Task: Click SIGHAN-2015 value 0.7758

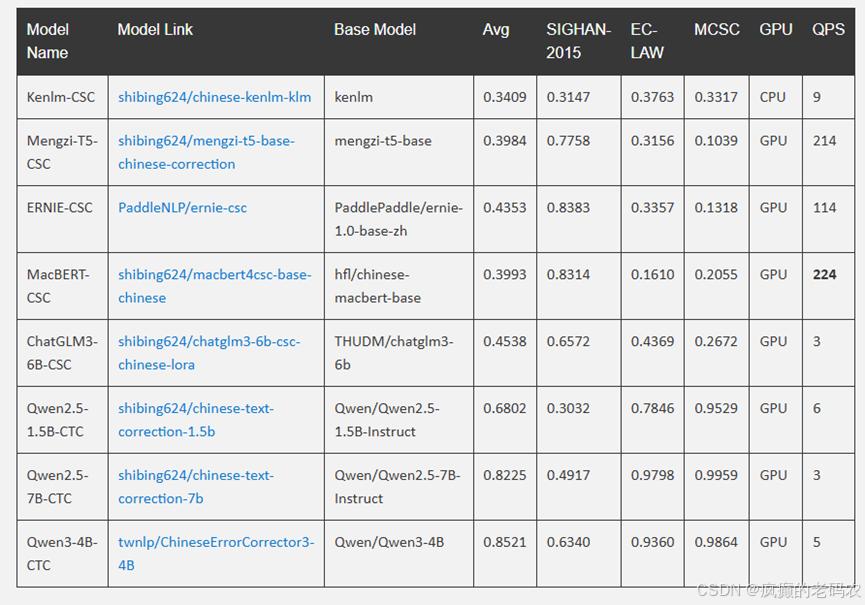Action: click(x=568, y=141)
